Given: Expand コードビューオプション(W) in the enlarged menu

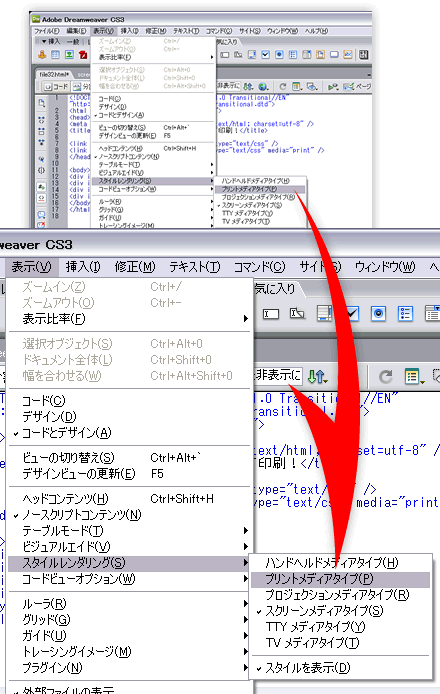Looking at the screenshot, I should coord(130,579).
